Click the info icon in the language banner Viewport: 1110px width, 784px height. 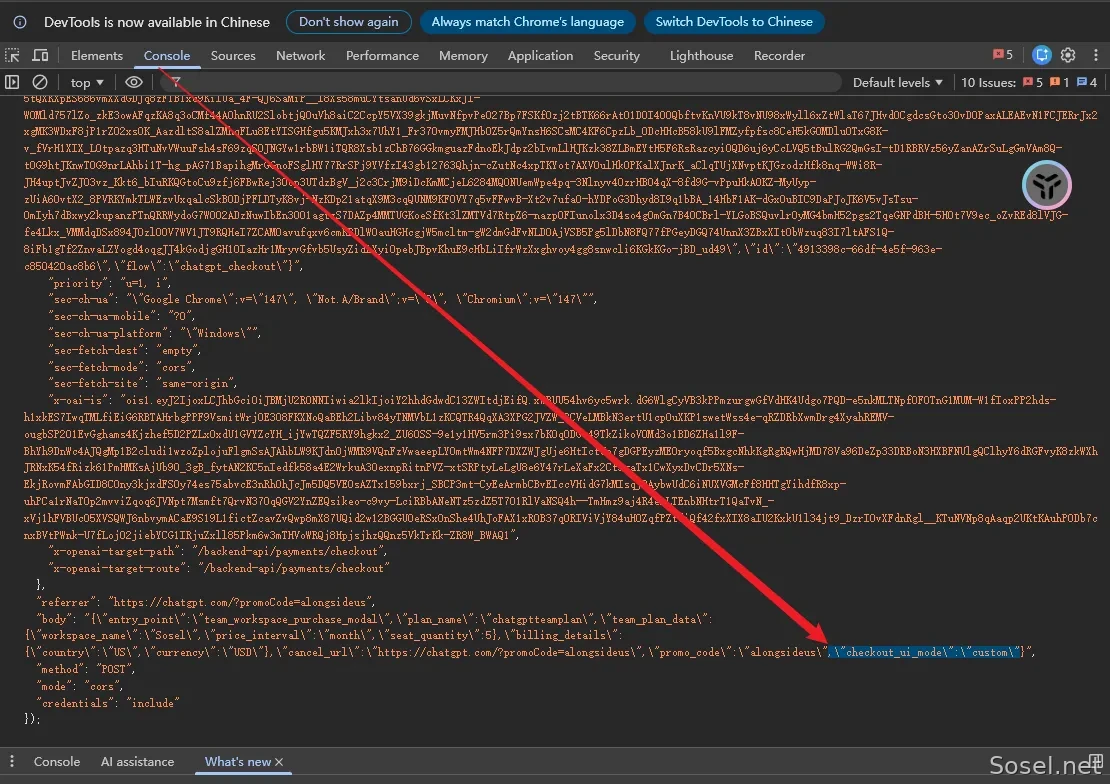(x=20, y=22)
